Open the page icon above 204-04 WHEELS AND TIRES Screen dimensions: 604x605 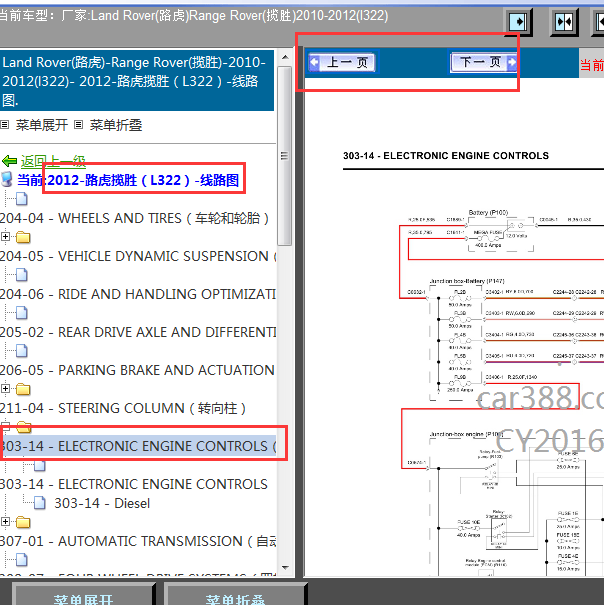(x=22, y=199)
